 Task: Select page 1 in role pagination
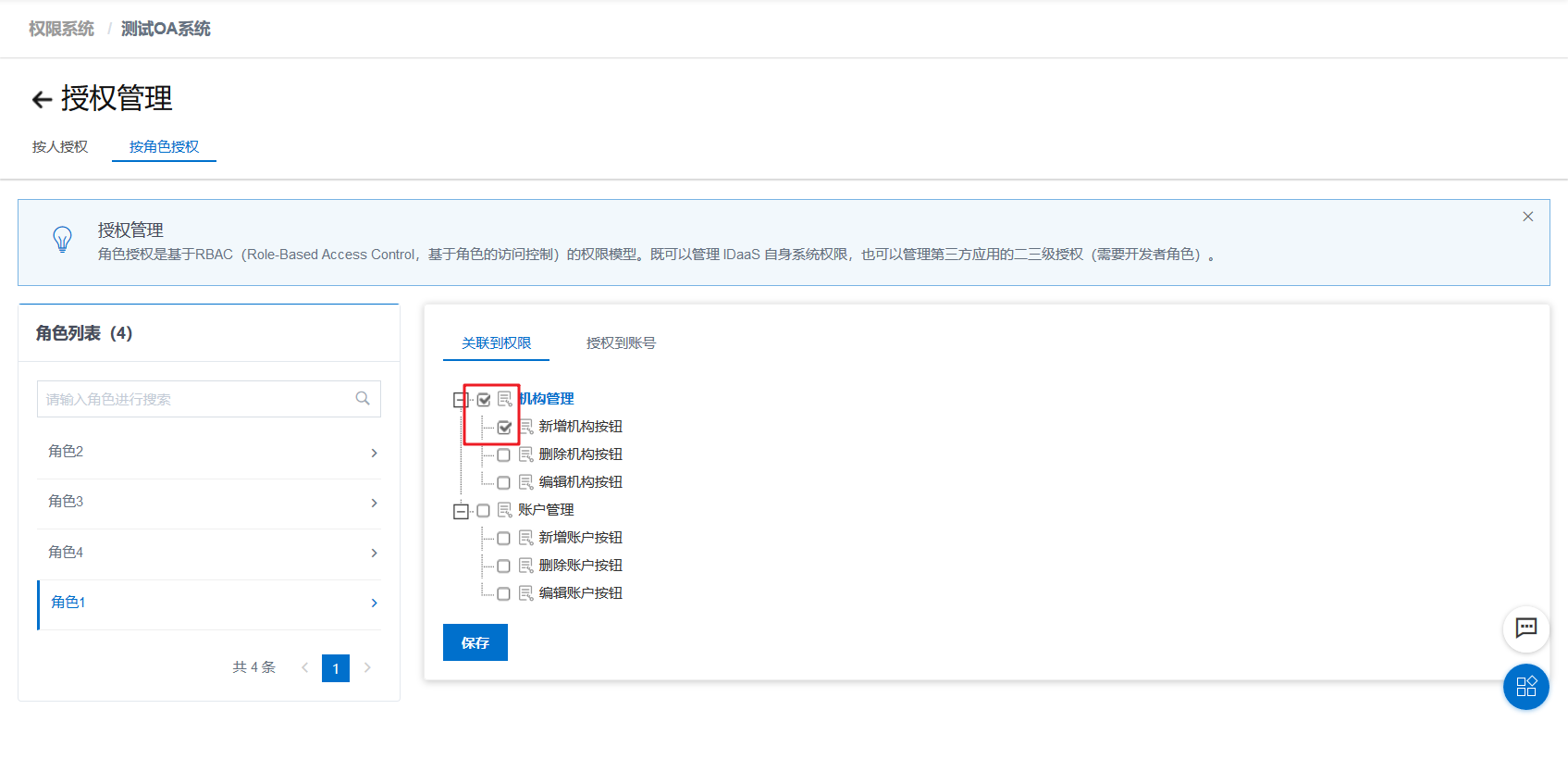[336, 668]
